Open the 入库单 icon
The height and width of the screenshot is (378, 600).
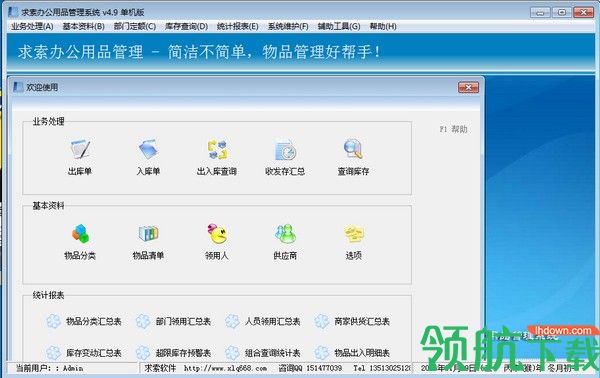[x=148, y=149]
